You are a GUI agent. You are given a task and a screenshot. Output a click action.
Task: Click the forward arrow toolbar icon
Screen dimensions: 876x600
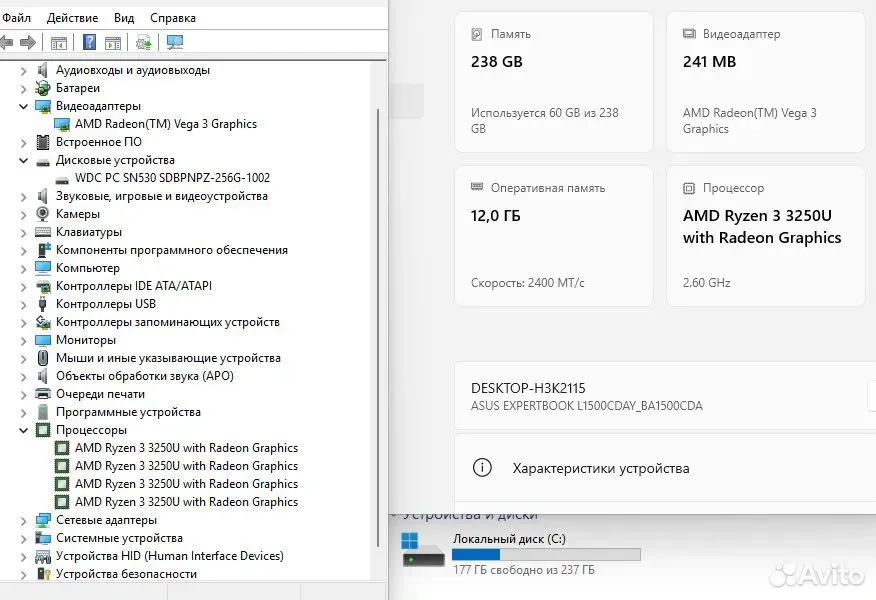pyautogui.click(x=28, y=42)
